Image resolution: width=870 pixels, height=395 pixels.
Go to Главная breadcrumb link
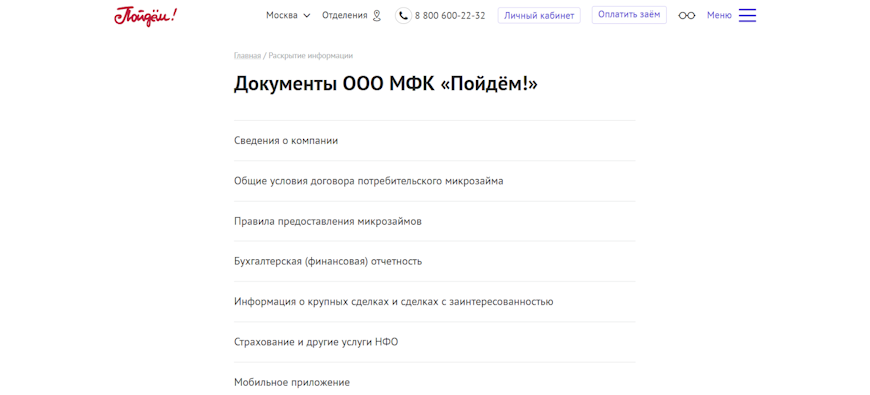point(247,55)
